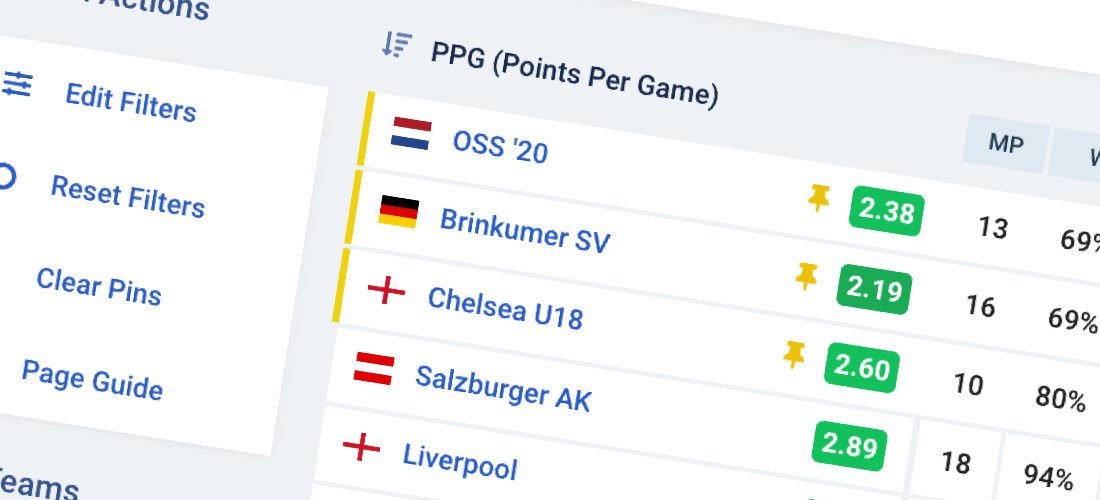The width and height of the screenshot is (1100, 500).
Task: Open Edit Filters
Action: [x=130, y=103]
